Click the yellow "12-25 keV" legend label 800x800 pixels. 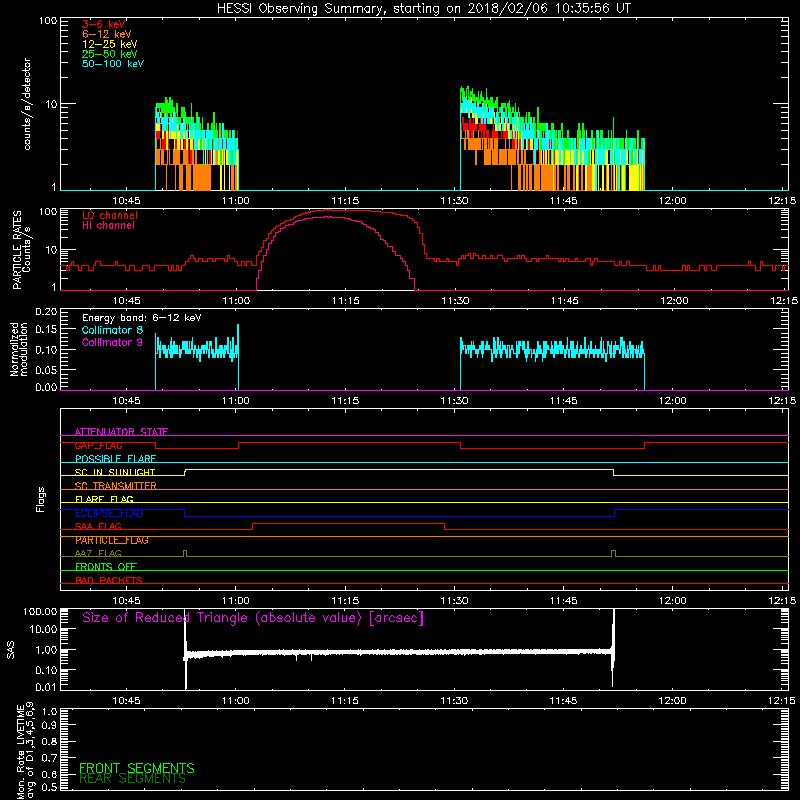click(110, 44)
